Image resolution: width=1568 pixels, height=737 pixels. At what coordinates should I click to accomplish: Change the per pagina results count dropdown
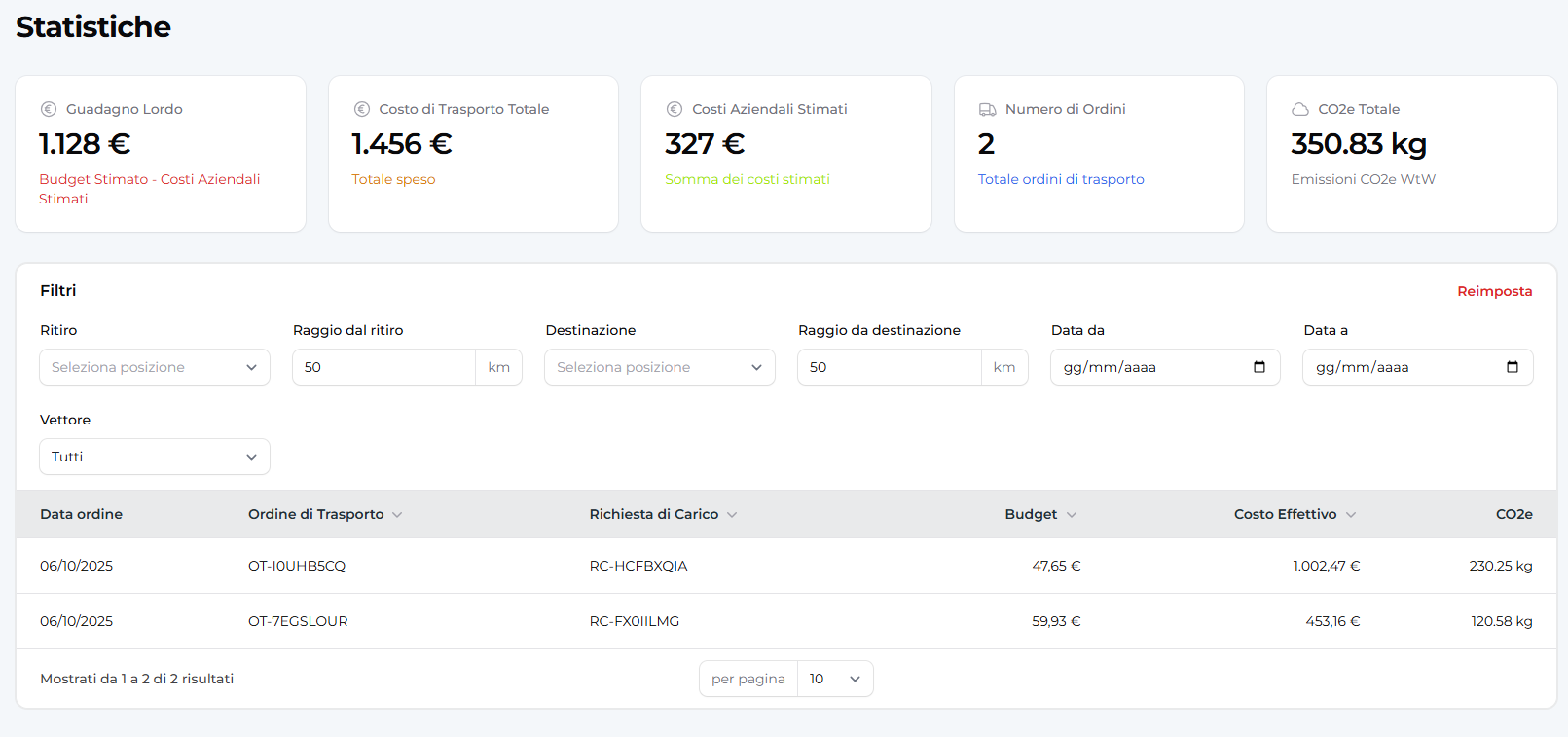(x=834, y=679)
